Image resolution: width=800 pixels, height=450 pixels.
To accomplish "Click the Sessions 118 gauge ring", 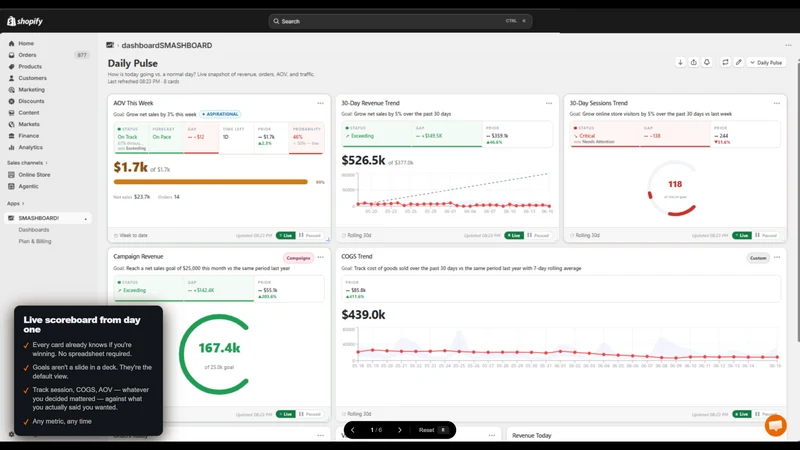I will pyautogui.click(x=674, y=188).
